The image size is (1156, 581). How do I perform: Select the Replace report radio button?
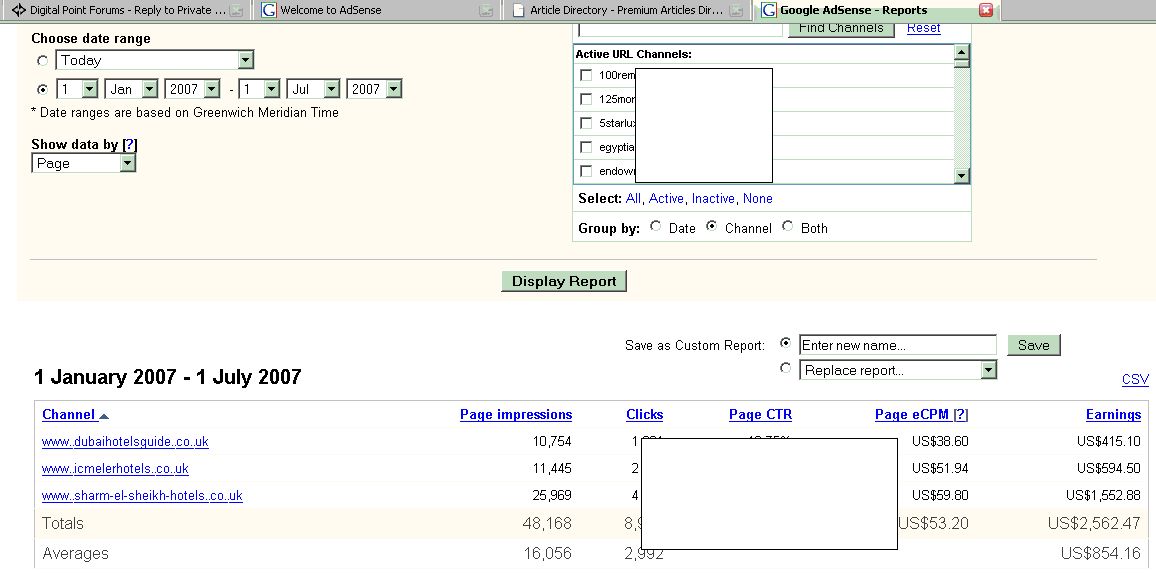coord(785,368)
